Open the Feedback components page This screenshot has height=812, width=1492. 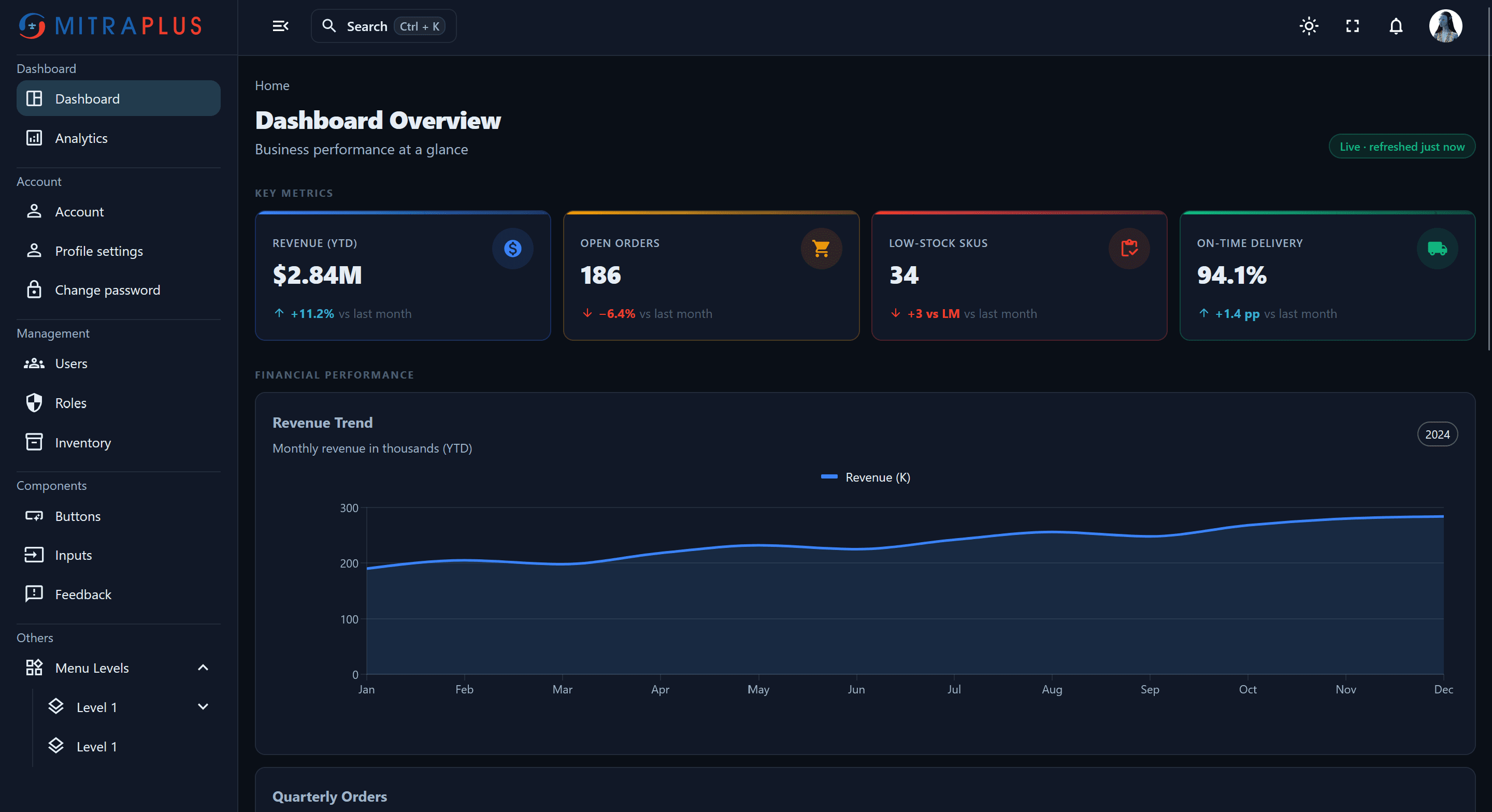(x=118, y=593)
